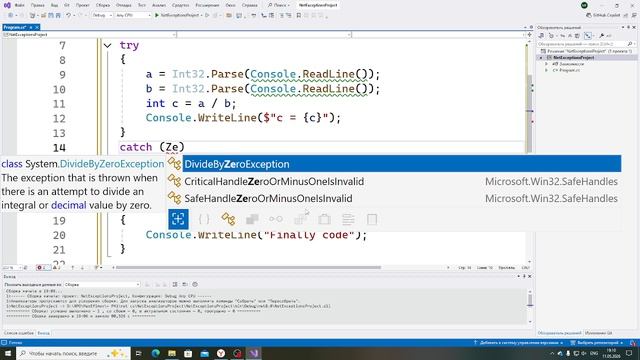The width and height of the screenshot is (640, 360).
Task: Click the Undo toolbar icon
Action: (x=69, y=15)
